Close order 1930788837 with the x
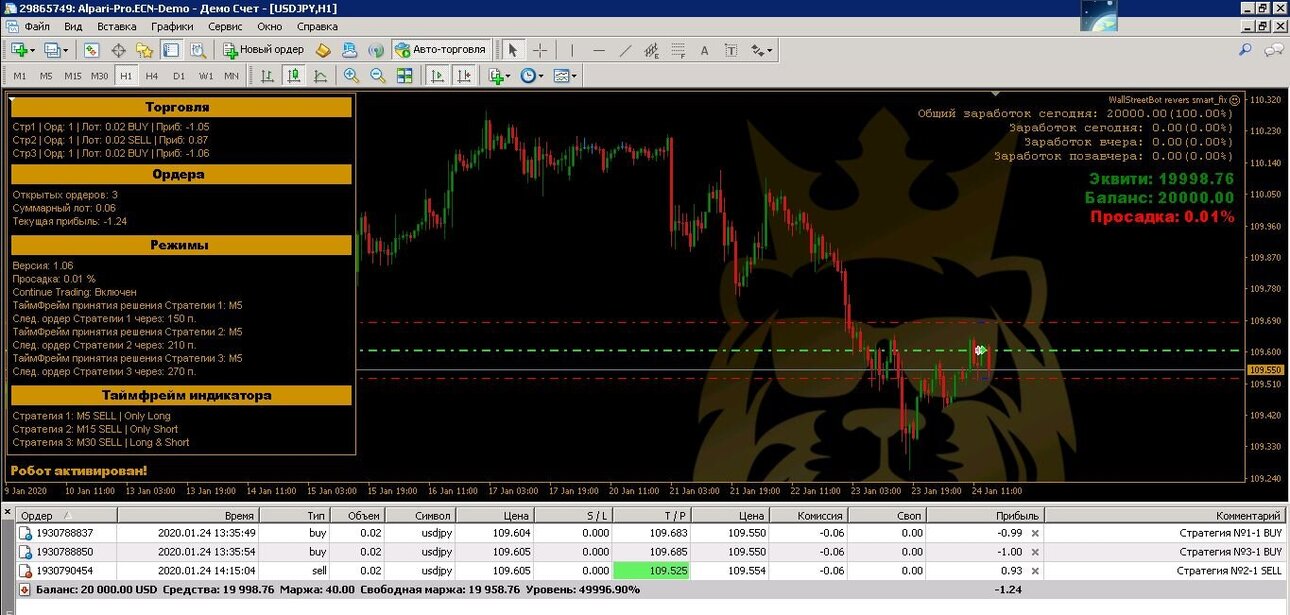1290x615 pixels. click(1035, 533)
